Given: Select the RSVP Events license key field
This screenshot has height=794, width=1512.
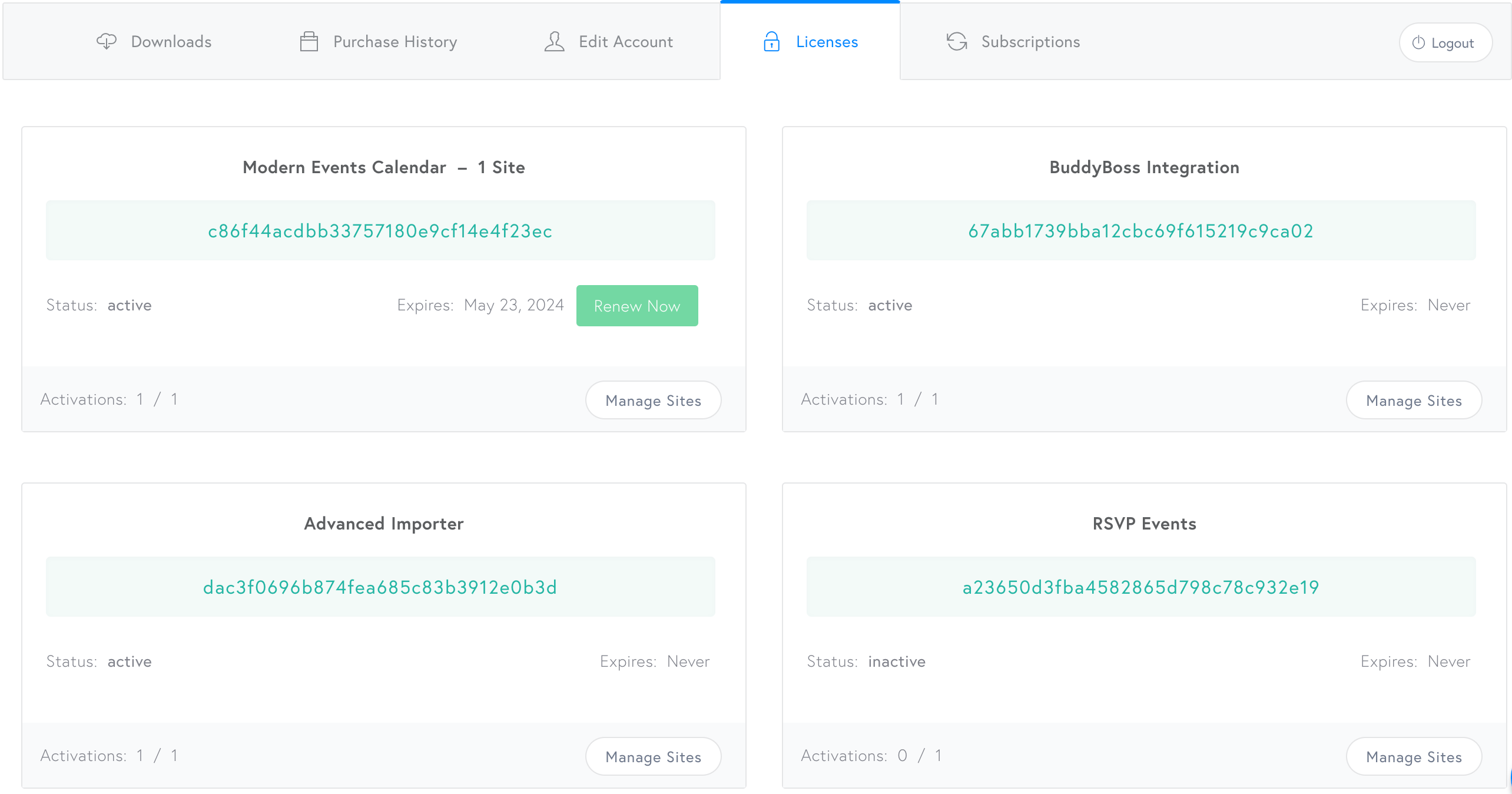Looking at the screenshot, I should pos(1140,587).
